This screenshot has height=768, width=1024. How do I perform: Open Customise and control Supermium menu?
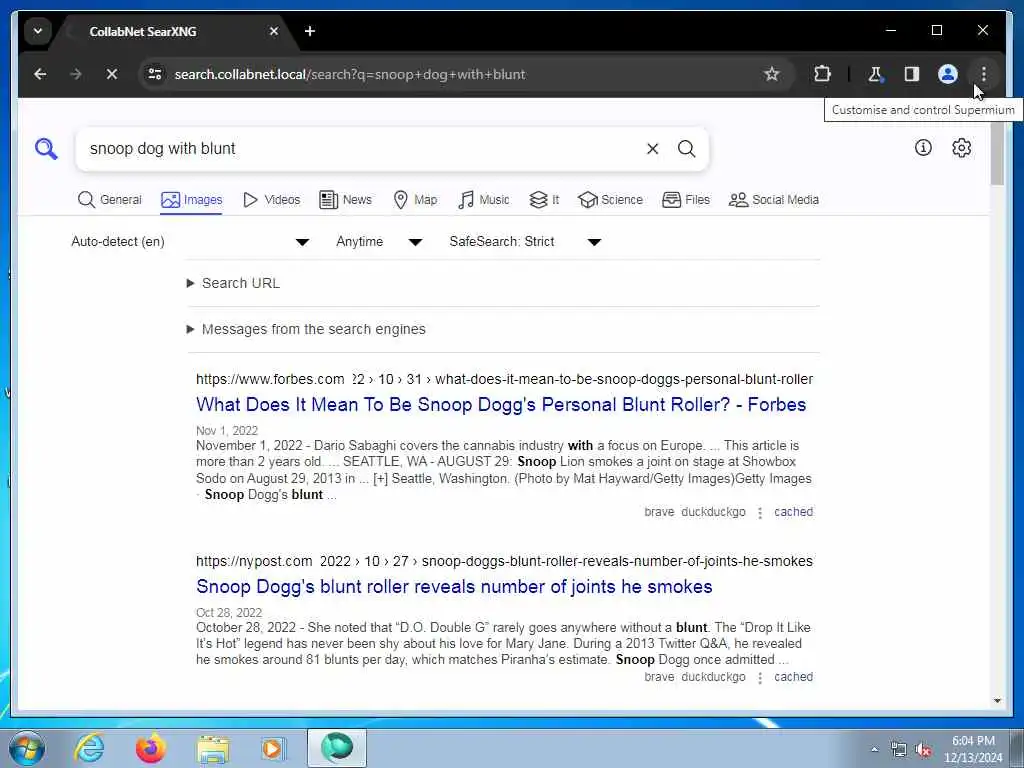(984, 74)
